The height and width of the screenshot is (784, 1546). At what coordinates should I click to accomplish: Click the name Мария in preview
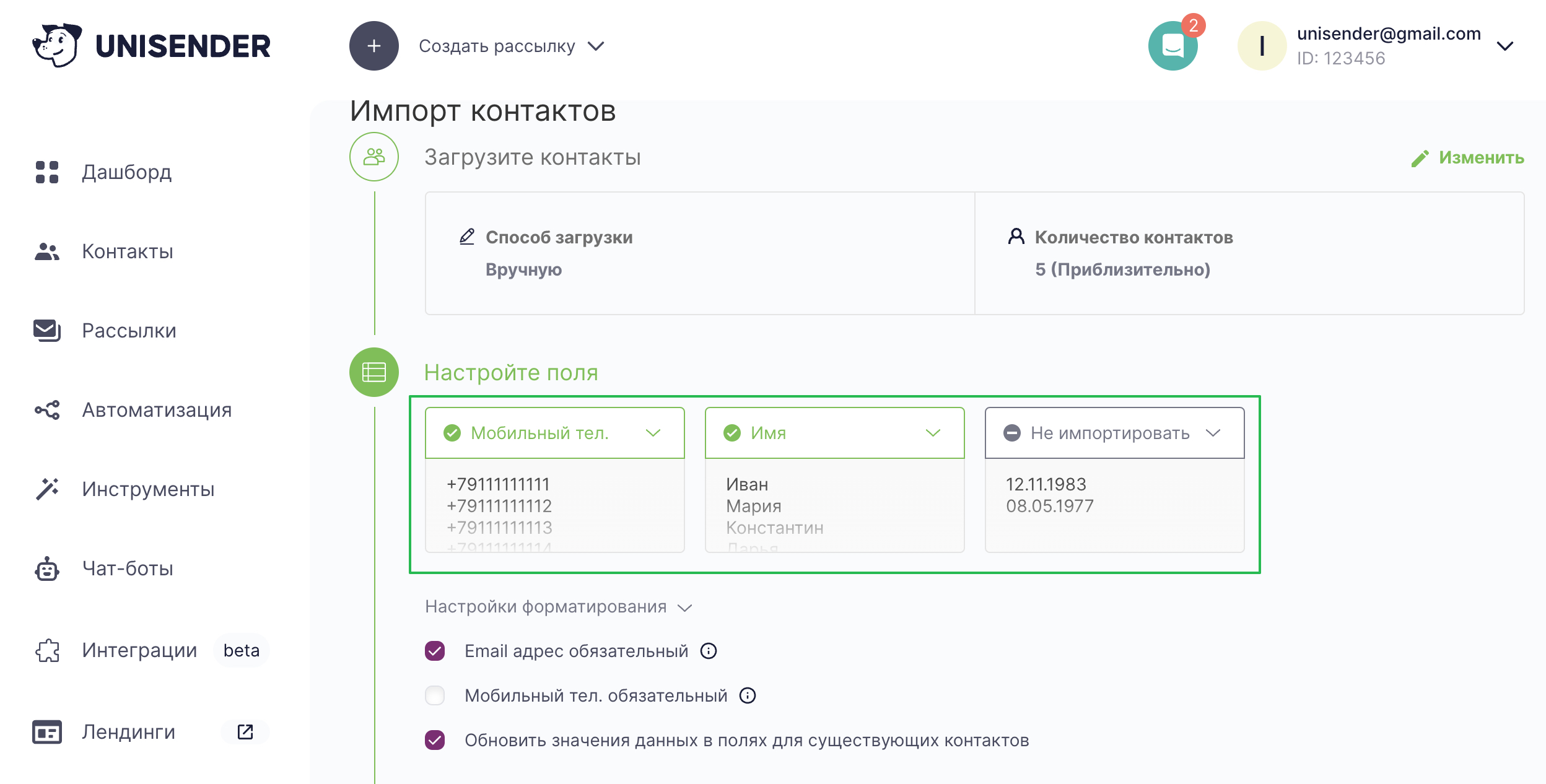753,506
